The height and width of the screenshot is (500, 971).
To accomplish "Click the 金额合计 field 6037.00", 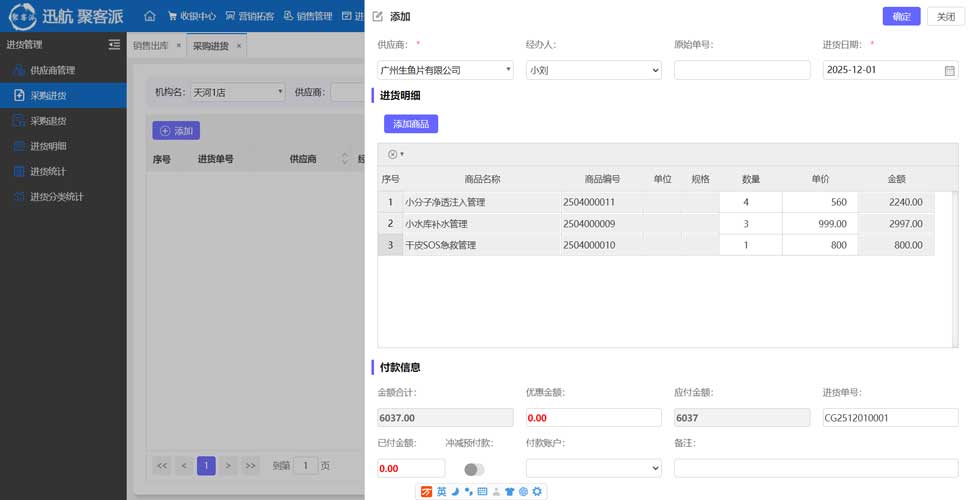I will (445, 418).
